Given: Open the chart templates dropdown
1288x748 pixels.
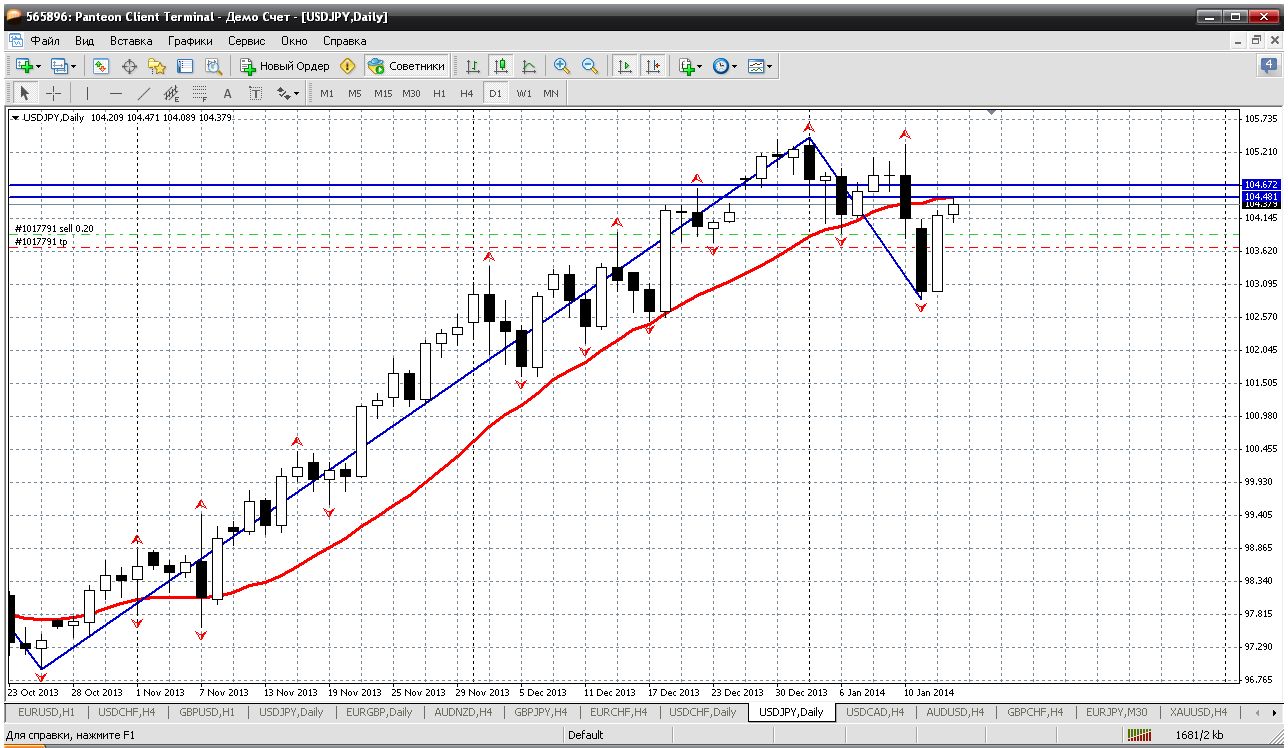Looking at the screenshot, I should point(760,66).
